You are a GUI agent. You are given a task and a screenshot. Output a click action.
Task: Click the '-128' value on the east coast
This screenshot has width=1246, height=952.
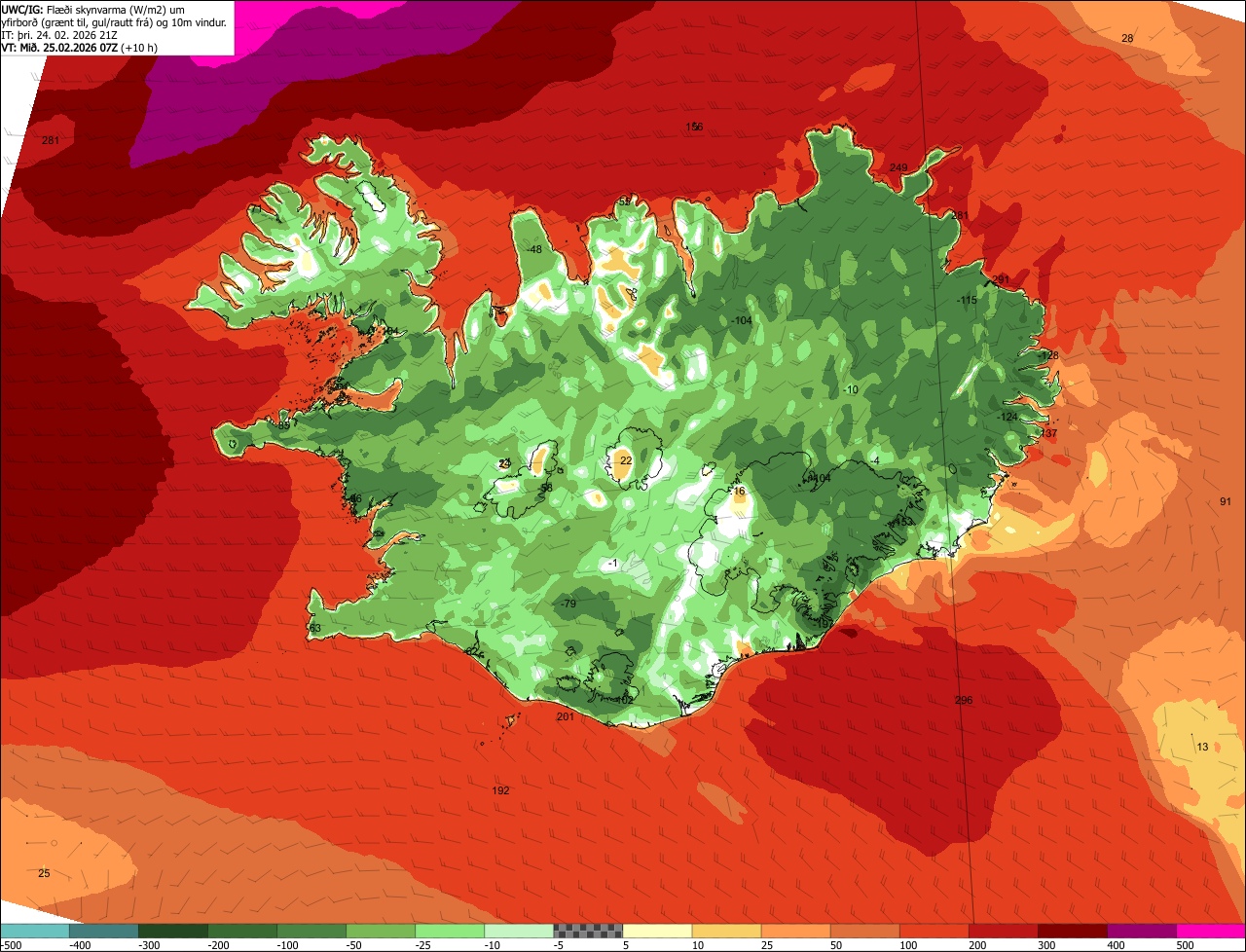pyautogui.click(x=1048, y=356)
